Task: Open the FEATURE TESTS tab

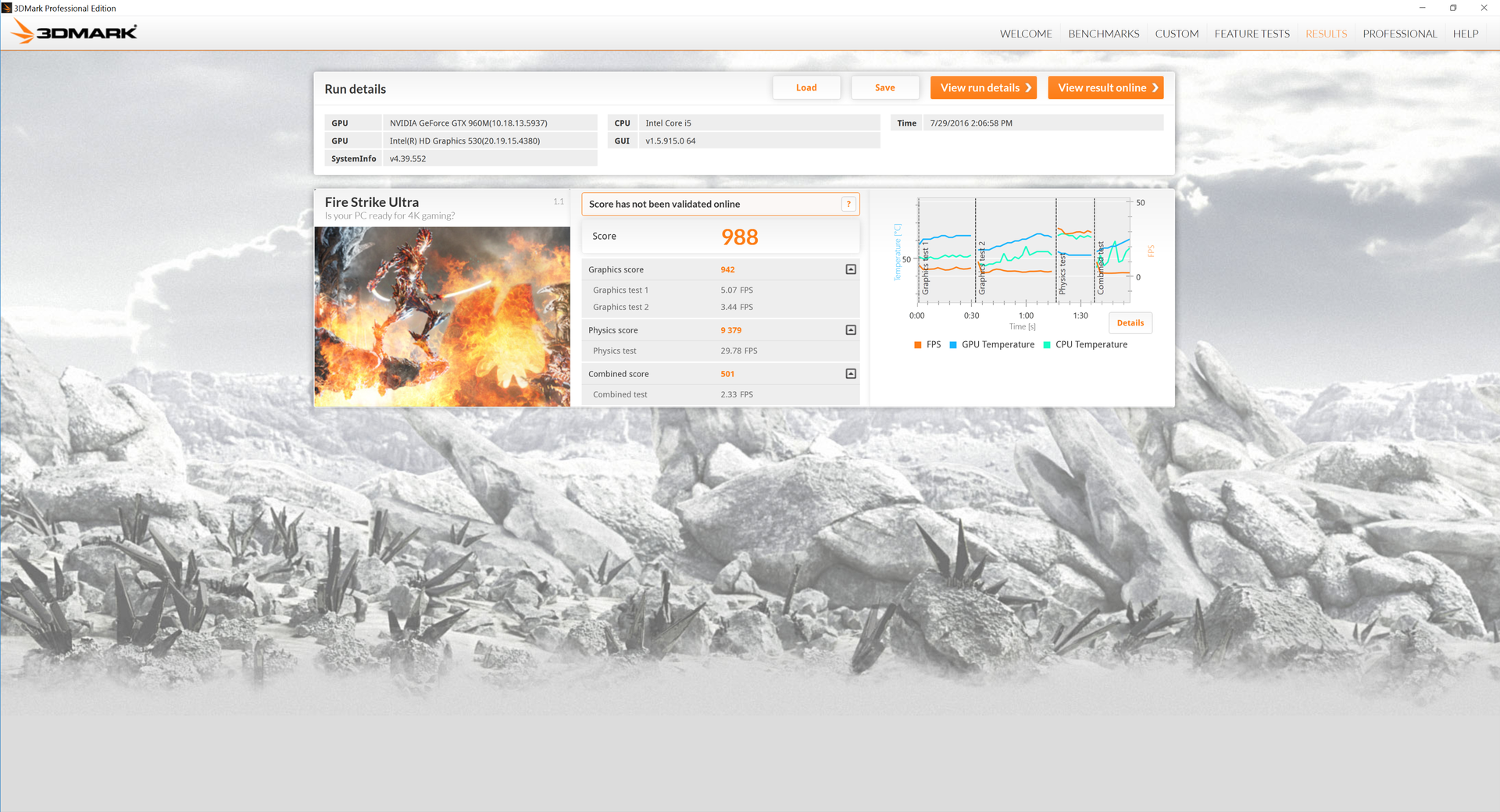Action: coord(1252,34)
